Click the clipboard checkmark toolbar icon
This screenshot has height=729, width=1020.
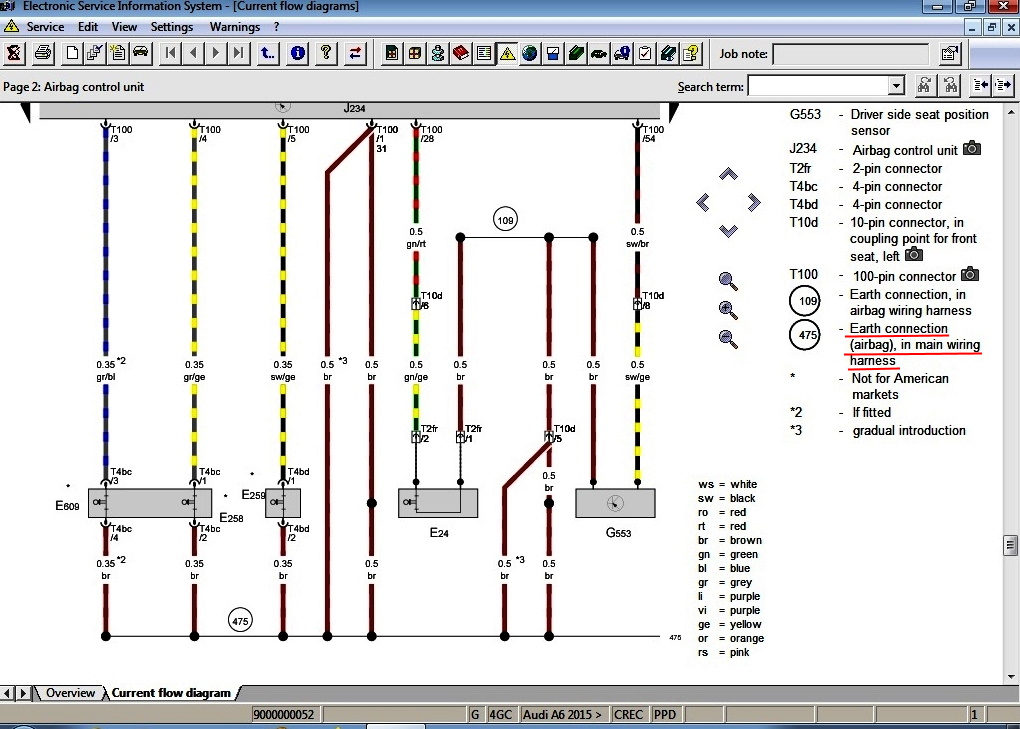(x=645, y=53)
